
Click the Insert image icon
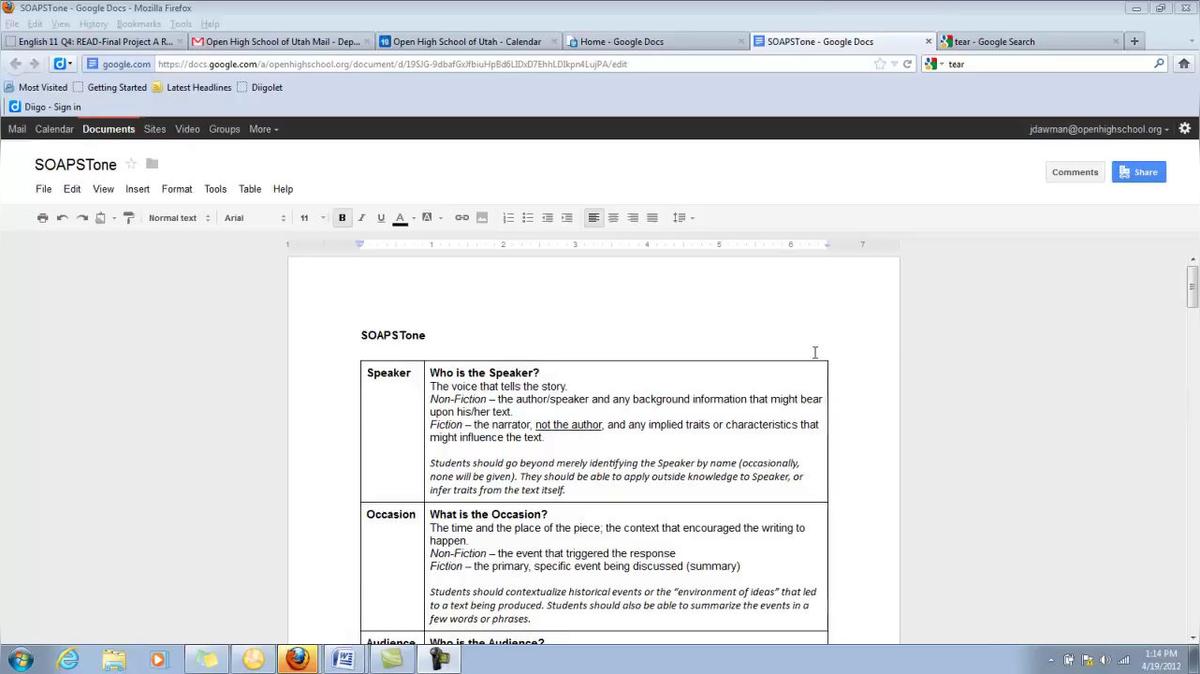(482, 218)
